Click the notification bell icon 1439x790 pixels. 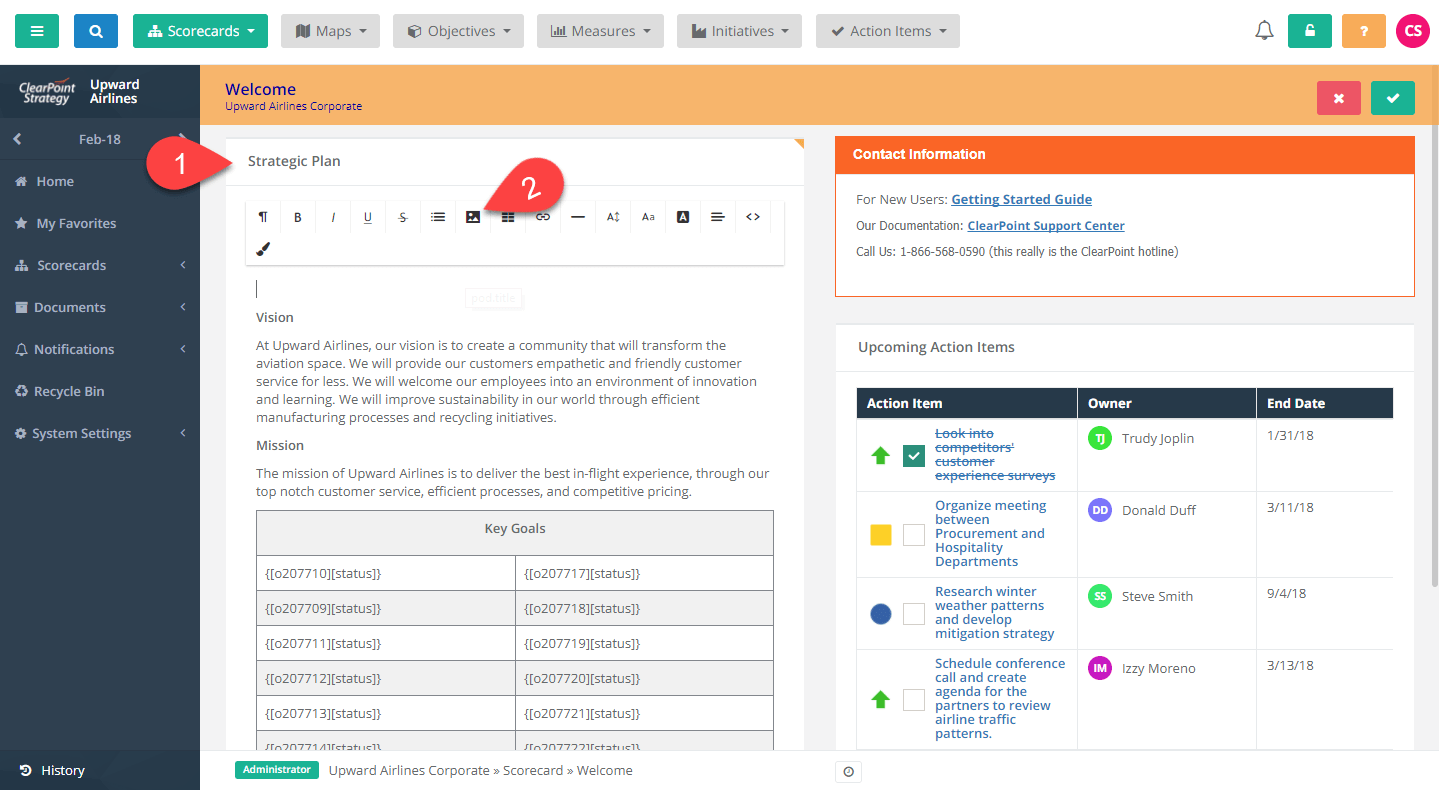pos(1263,30)
